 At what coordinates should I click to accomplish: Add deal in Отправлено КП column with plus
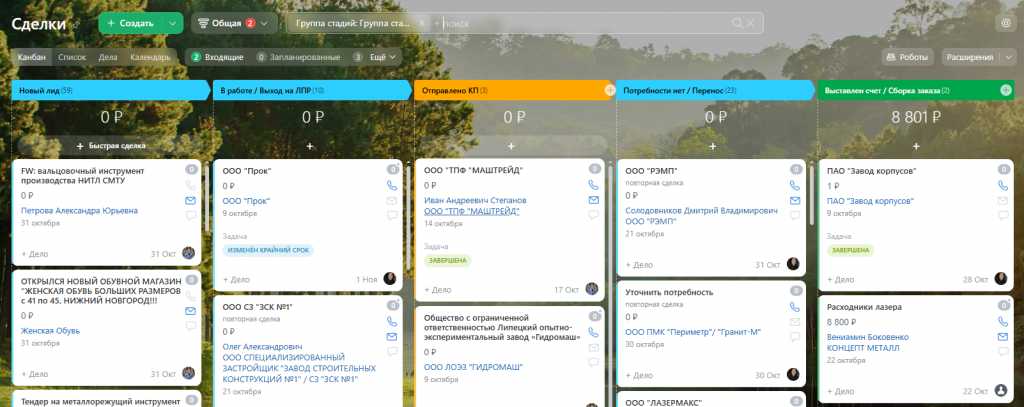coord(511,146)
